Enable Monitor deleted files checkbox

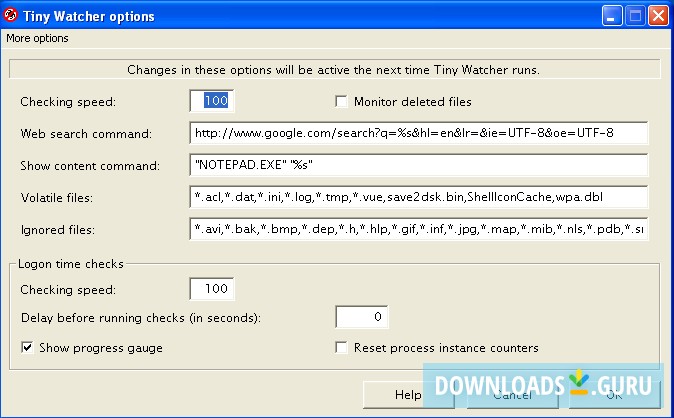tap(341, 101)
